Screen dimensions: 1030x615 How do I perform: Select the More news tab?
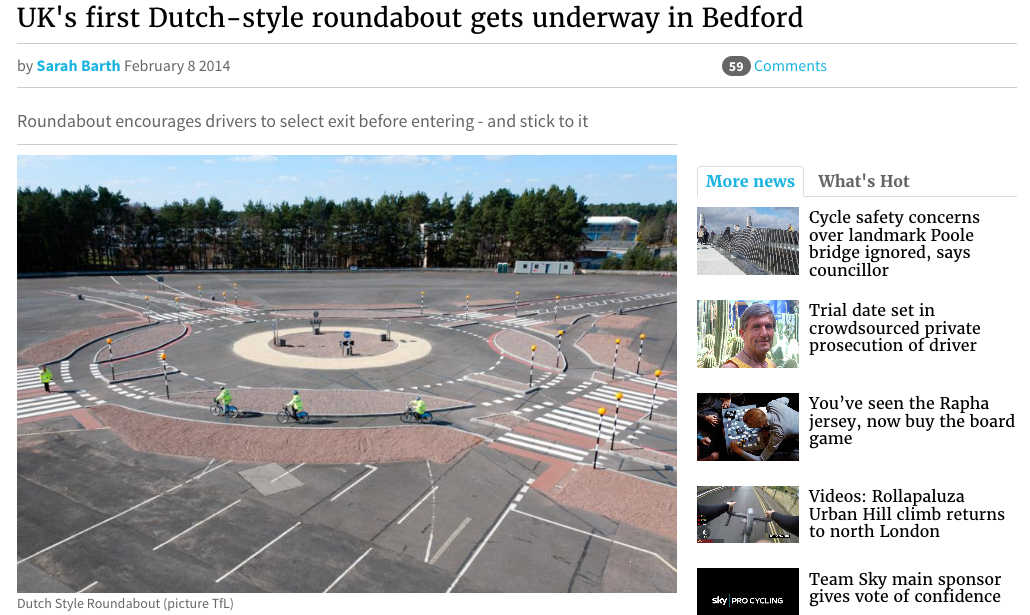pos(750,181)
